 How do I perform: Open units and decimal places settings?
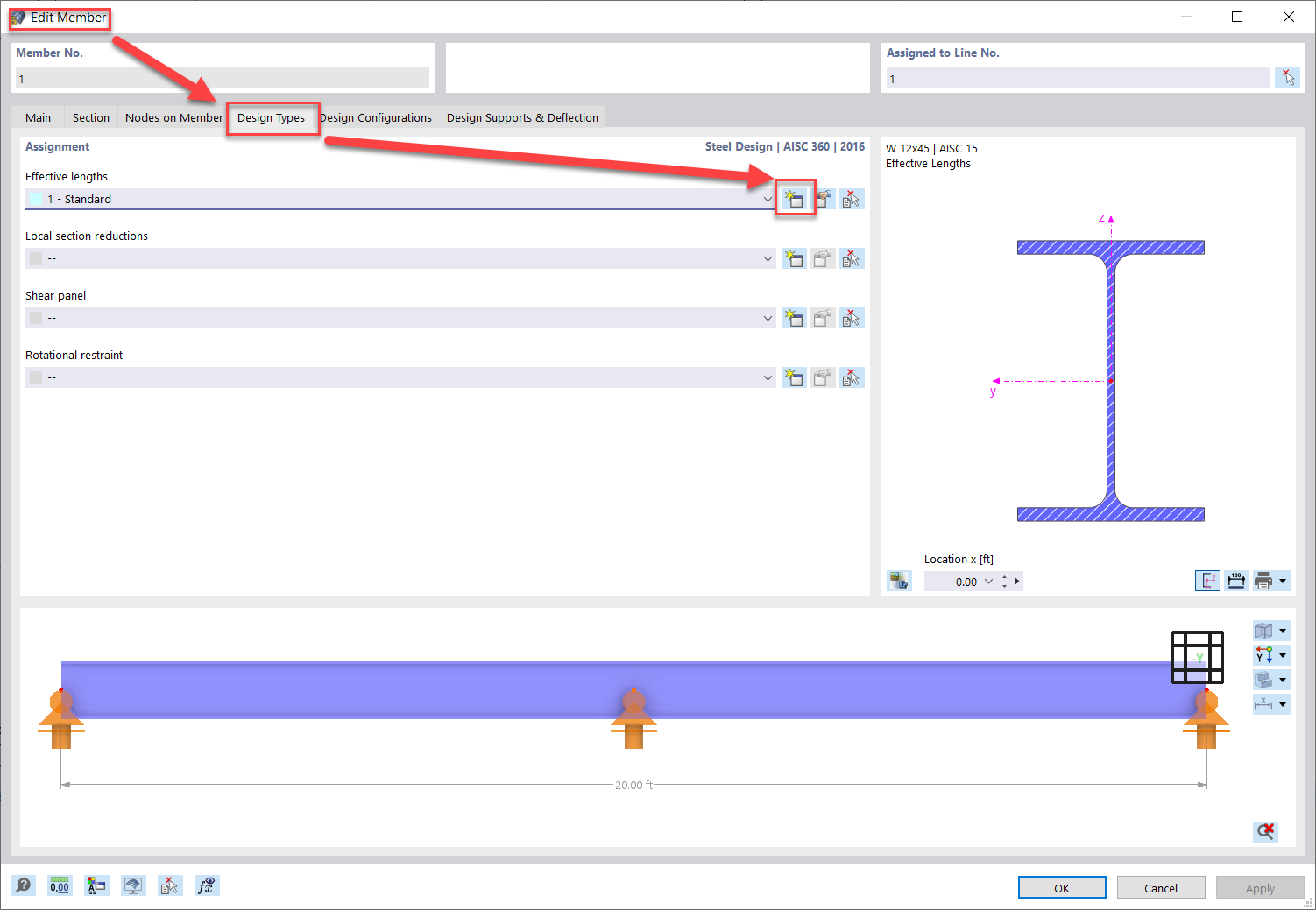coord(60,885)
